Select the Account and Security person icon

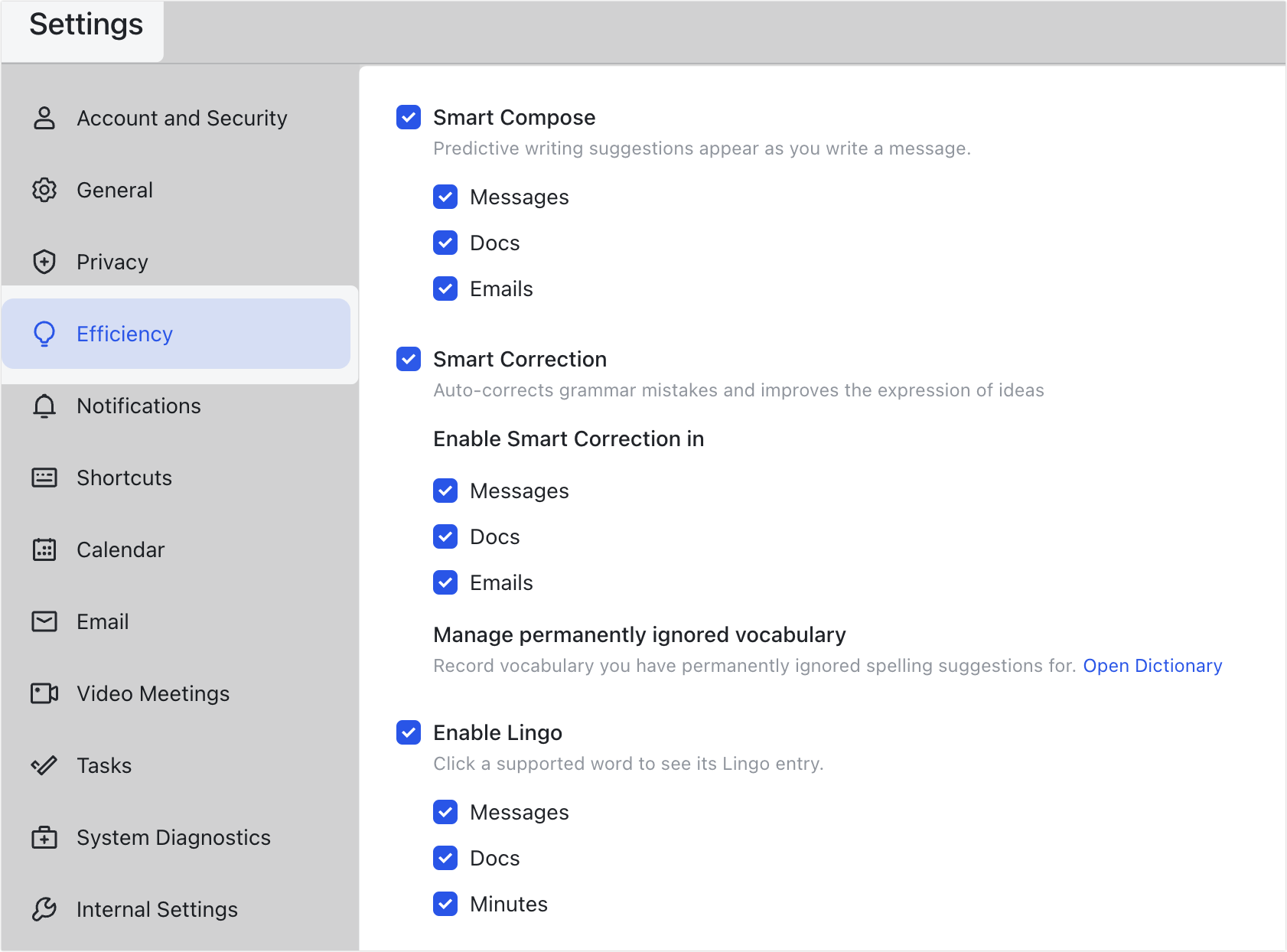44,117
